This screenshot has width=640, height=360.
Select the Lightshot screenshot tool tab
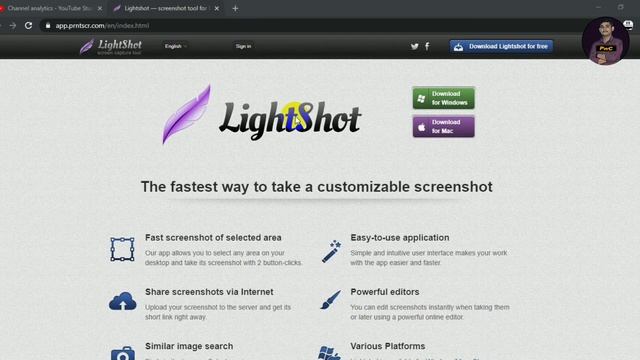166,8
